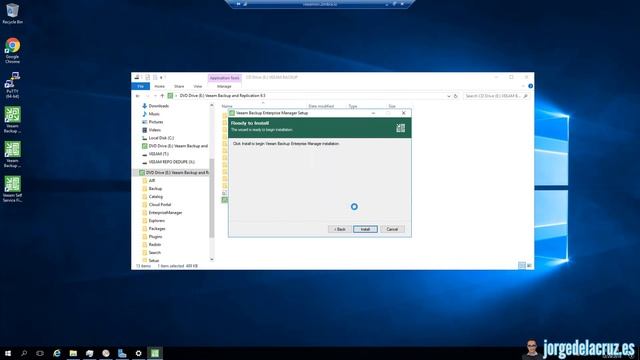Screen dimensions: 640x360
Task: Click the Veeam logo in setup header
Action: [x=400, y=128]
